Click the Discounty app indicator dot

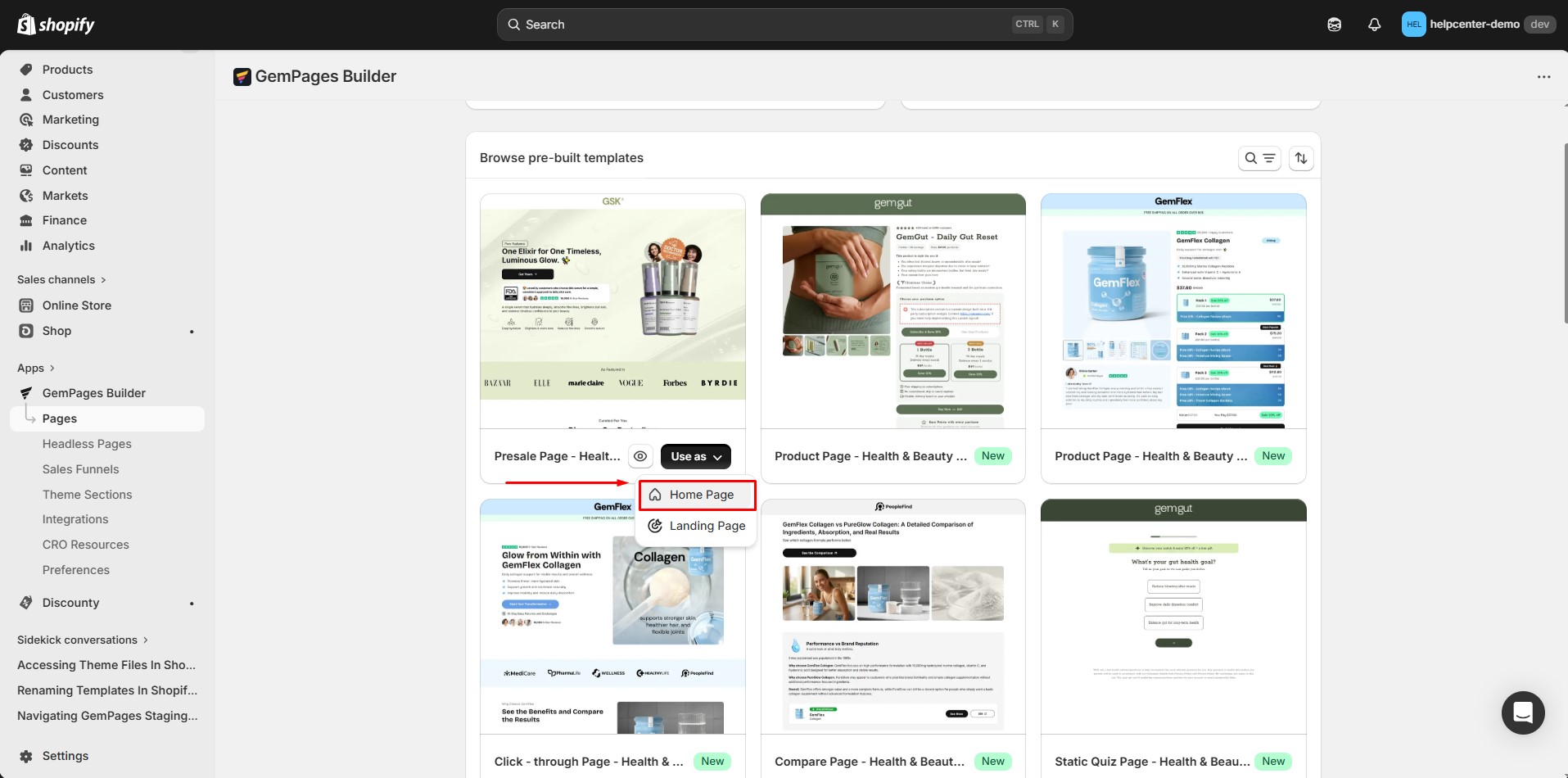tap(191, 604)
